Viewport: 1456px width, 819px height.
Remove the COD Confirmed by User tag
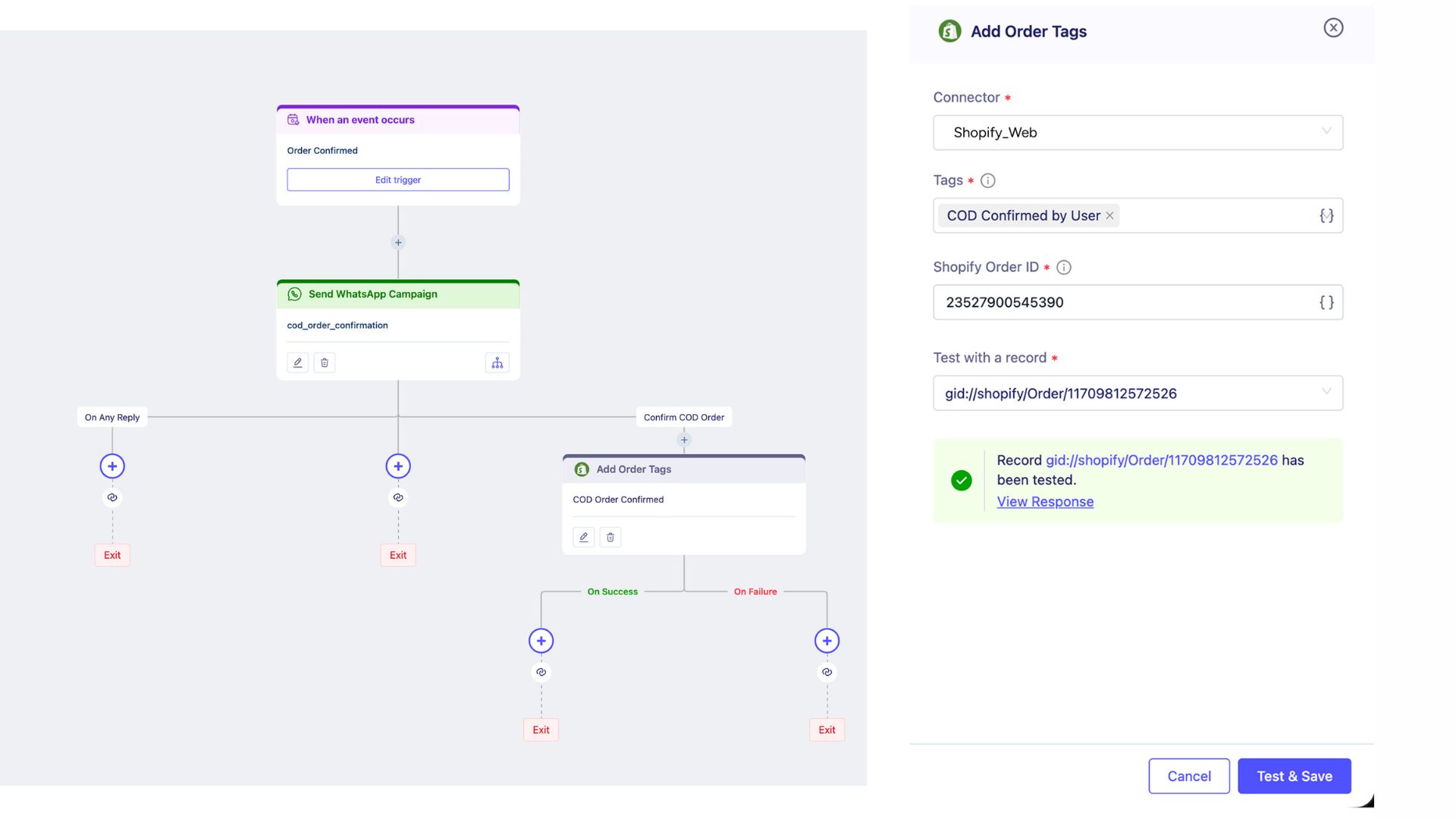tap(1109, 215)
